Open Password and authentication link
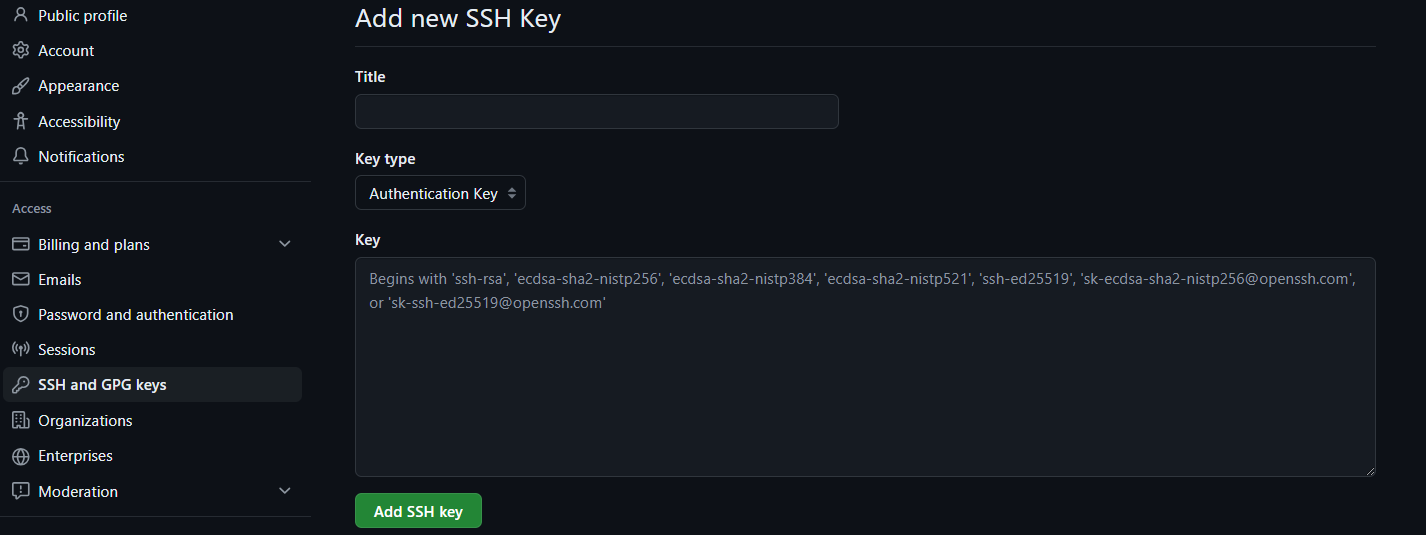The width and height of the screenshot is (1426, 535). (x=135, y=315)
